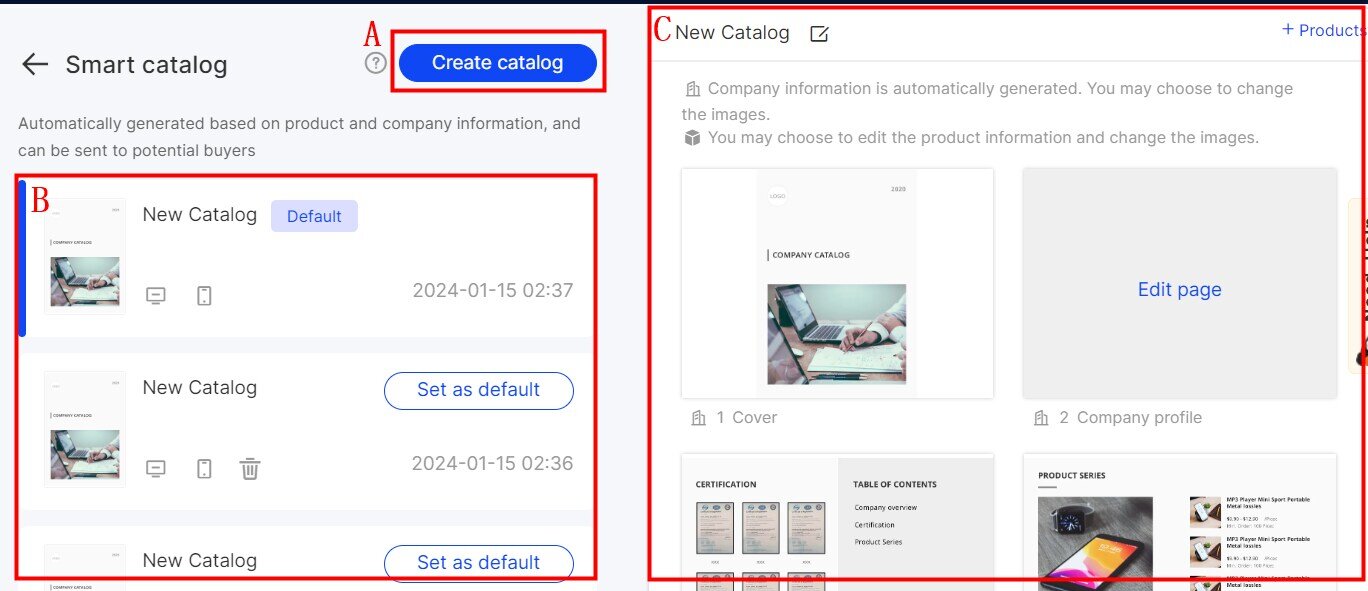The height and width of the screenshot is (591, 1368).
Task: Go back using the arrow beside Smart catalog
Action: click(x=35, y=65)
